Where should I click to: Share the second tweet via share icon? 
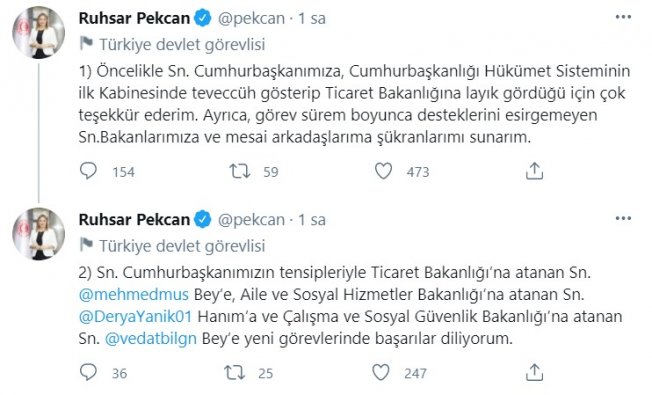click(534, 372)
